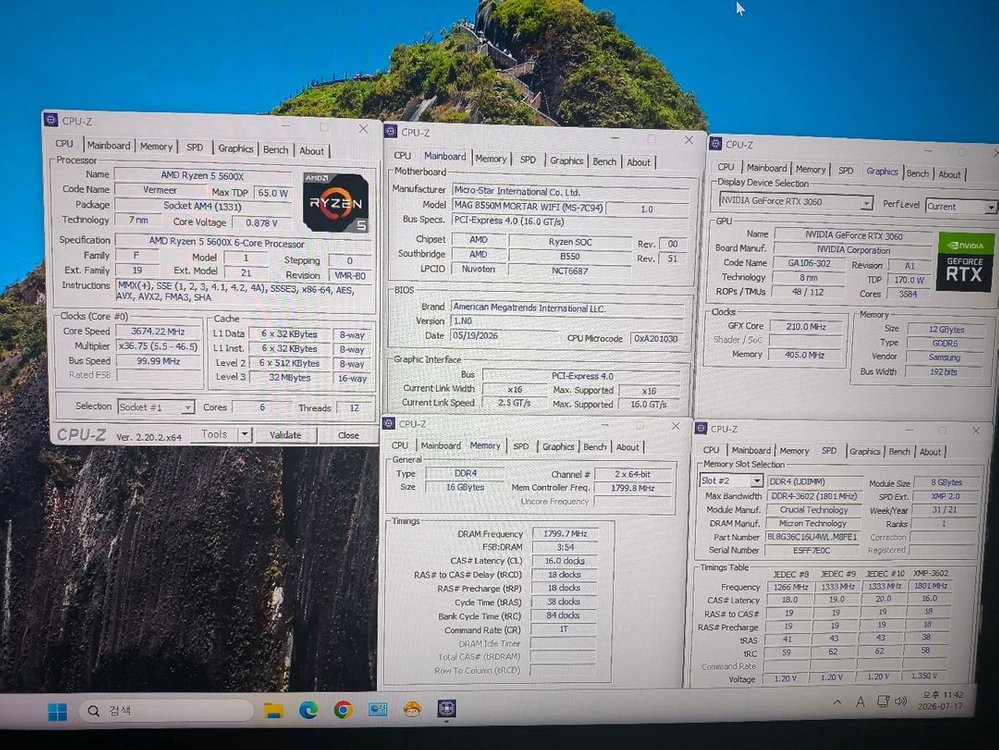The image size is (999, 750).
Task: Click the CPU-Z title icon in SPD window
Action: pyautogui.click(x=701, y=428)
